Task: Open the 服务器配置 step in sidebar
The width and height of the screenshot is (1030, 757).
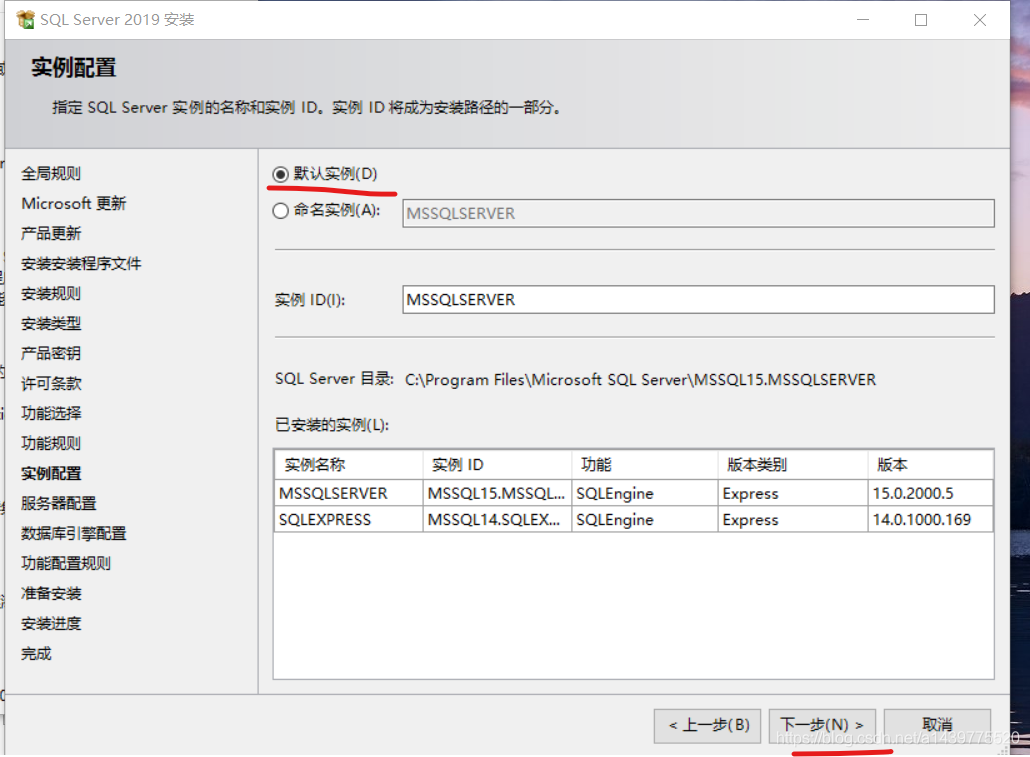Action: point(59,503)
